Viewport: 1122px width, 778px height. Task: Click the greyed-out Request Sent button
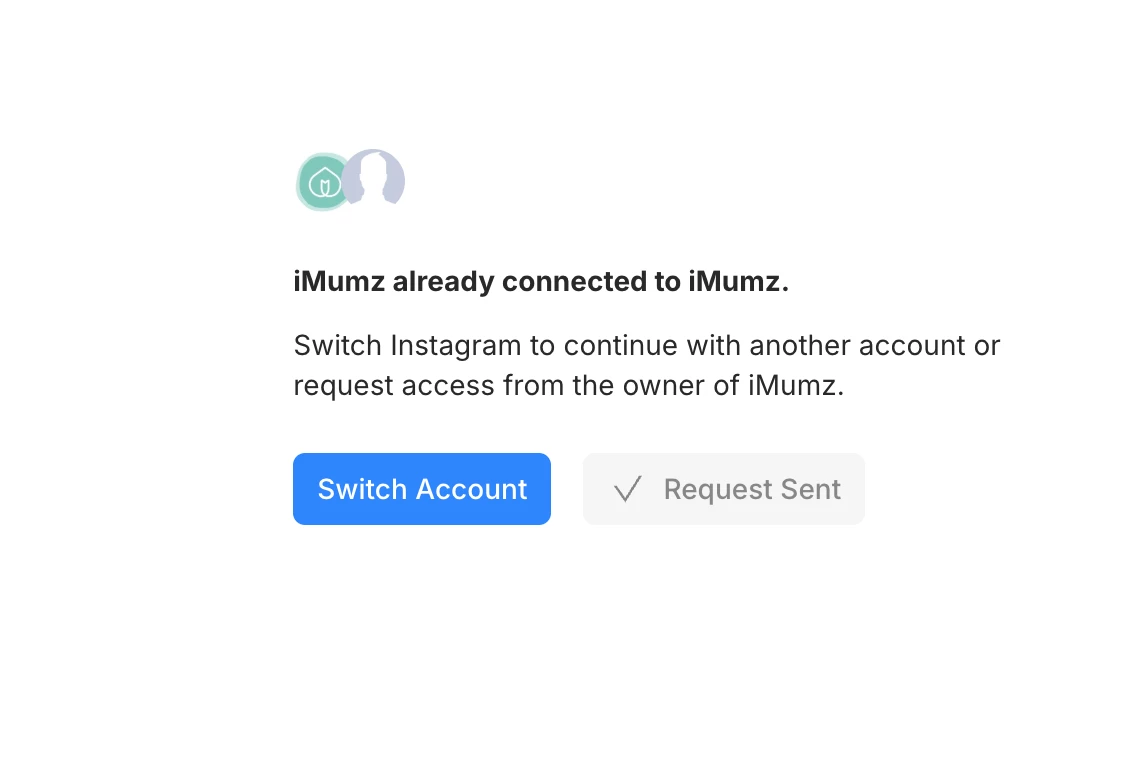tap(723, 489)
